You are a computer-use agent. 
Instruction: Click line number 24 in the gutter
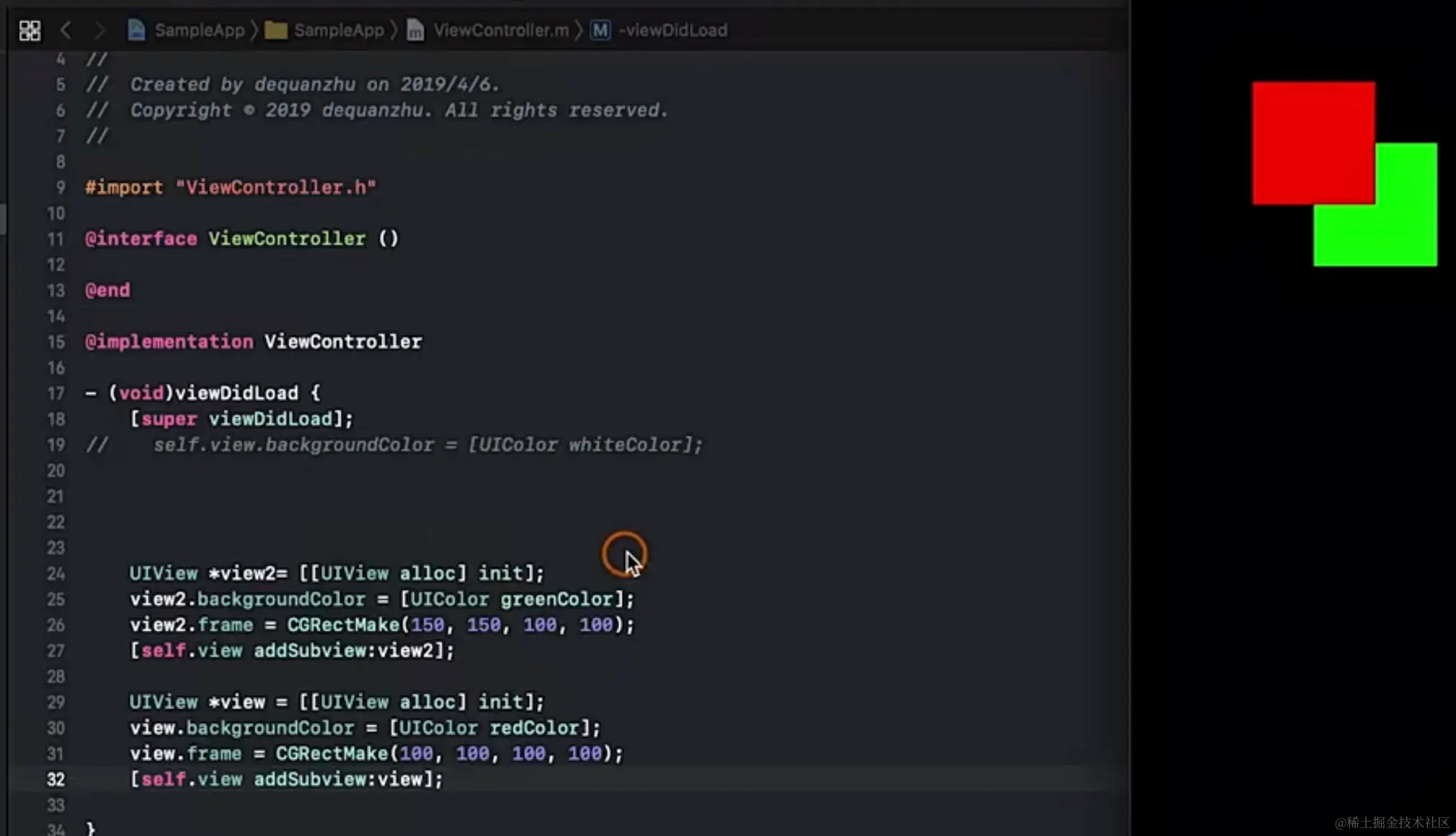[x=56, y=574]
